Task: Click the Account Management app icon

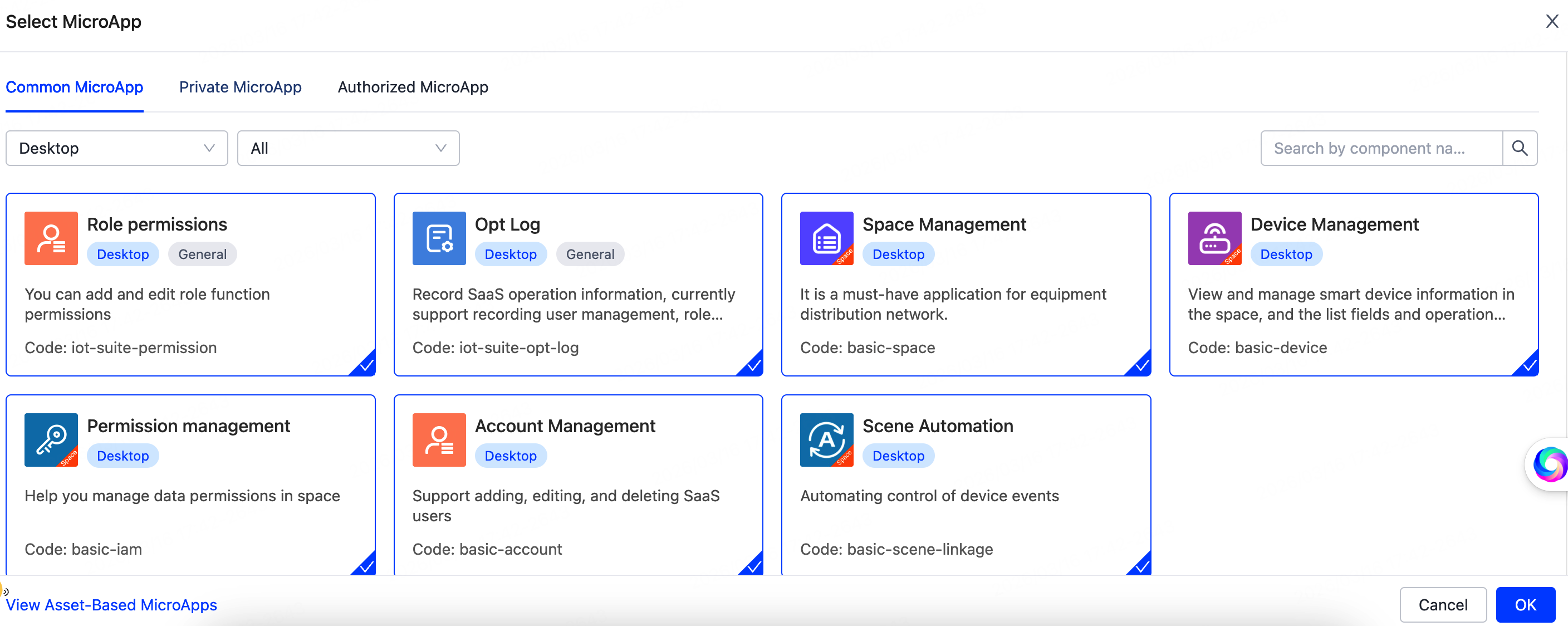Action: tap(438, 439)
